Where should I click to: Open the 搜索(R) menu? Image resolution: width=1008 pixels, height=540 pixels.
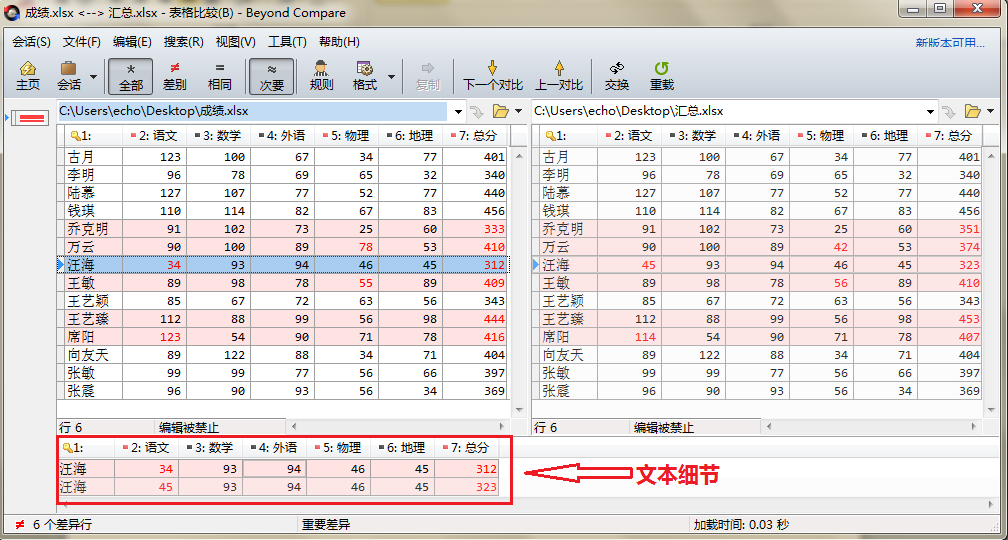[183, 42]
